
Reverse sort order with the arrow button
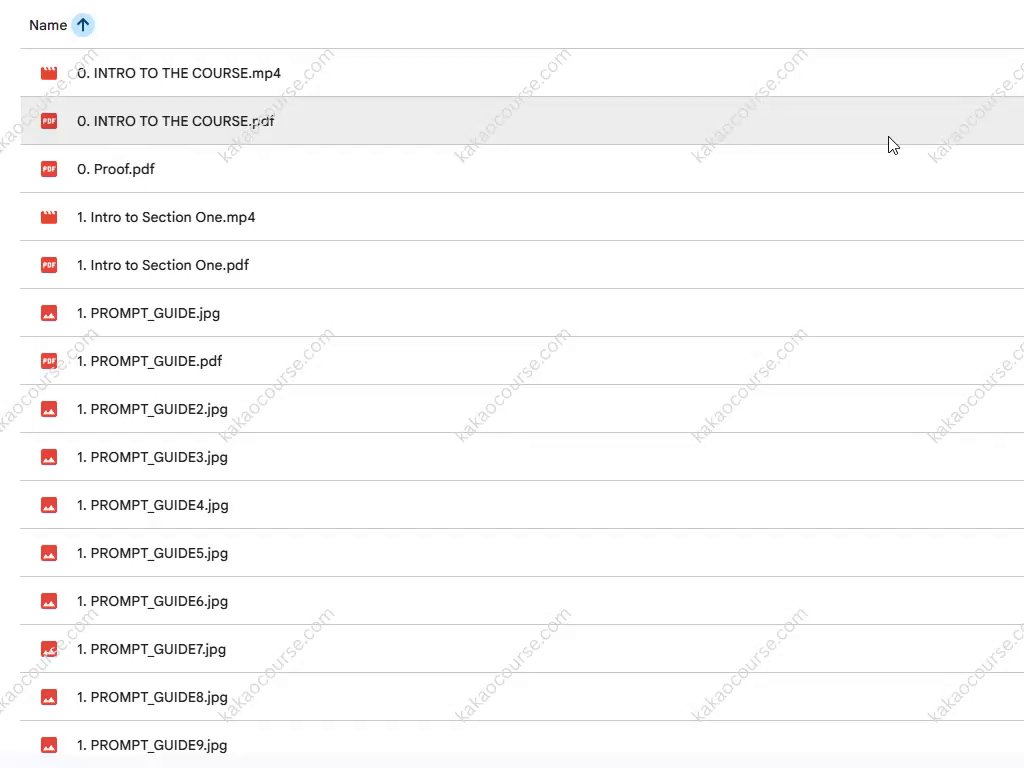pos(83,25)
